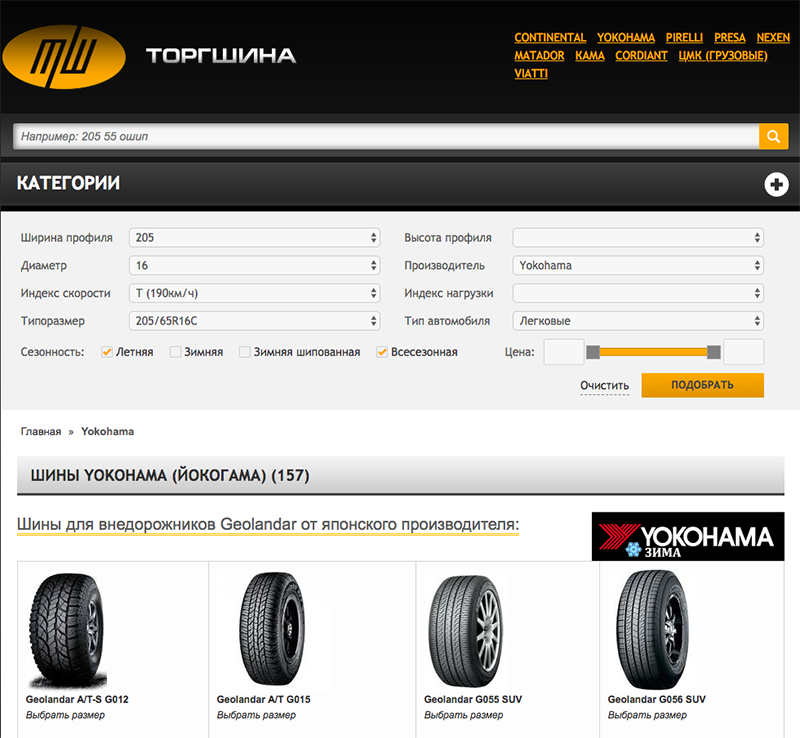
Task: Click the ПОДОБРАТЬ button
Action: [703, 385]
